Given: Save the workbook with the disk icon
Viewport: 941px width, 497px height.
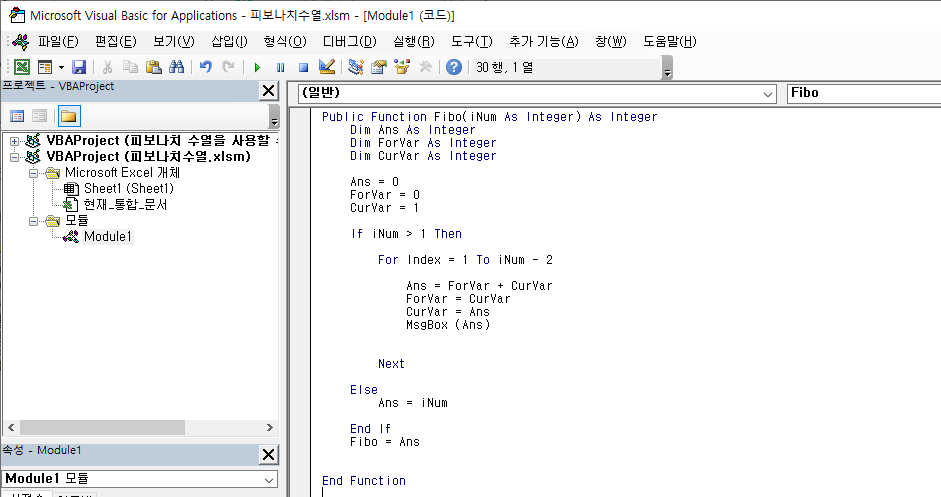Looking at the screenshot, I should click(x=79, y=67).
